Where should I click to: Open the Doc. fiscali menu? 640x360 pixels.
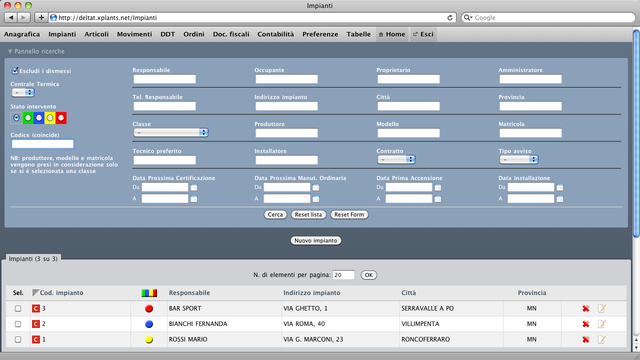click(231, 34)
